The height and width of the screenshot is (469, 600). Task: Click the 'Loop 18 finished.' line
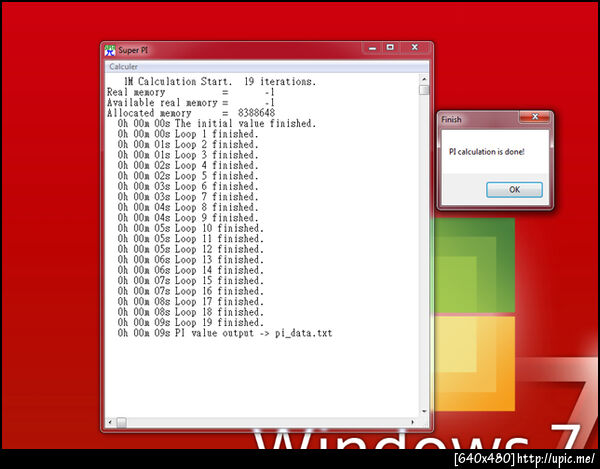tap(191, 312)
